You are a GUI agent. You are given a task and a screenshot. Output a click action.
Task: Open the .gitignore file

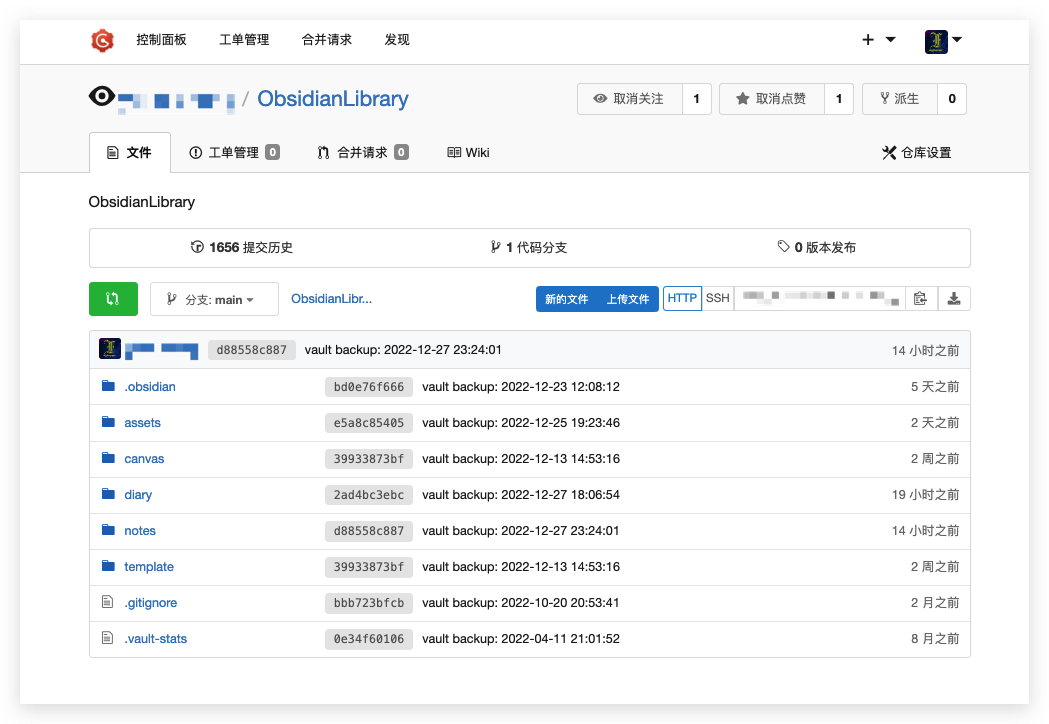[x=151, y=603]
